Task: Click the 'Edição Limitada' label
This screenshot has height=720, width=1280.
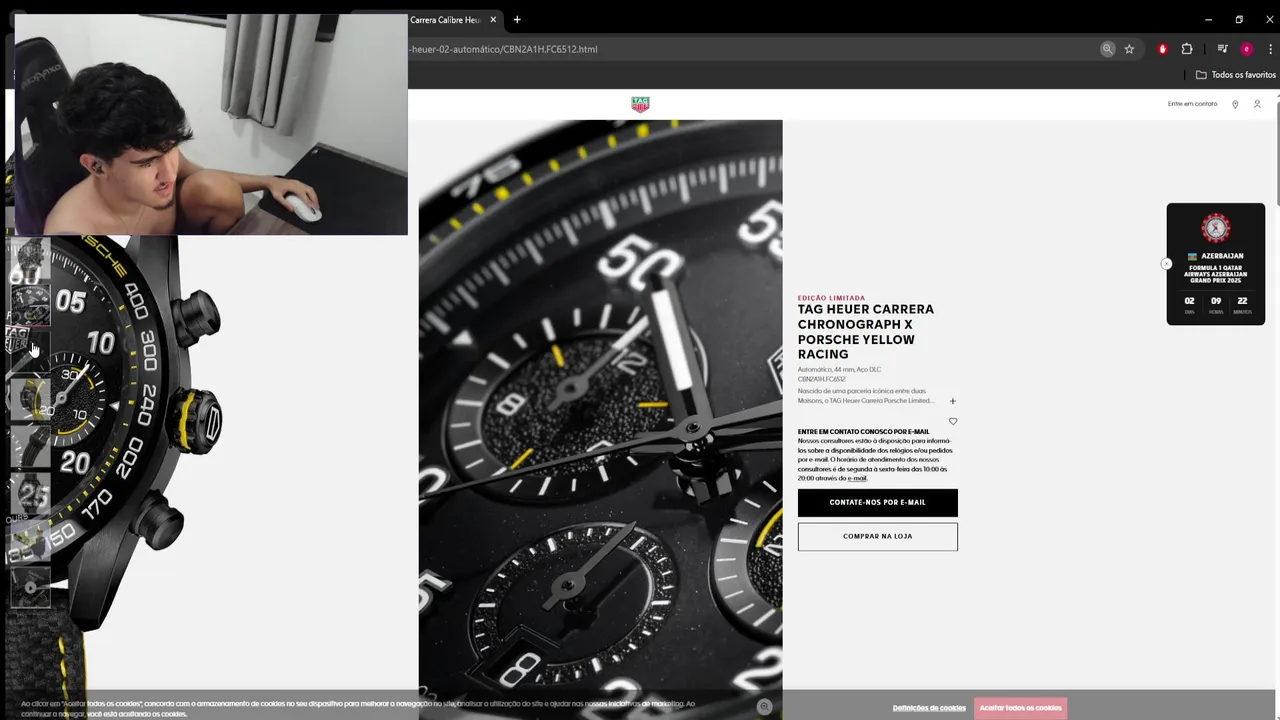Action: 831,297
